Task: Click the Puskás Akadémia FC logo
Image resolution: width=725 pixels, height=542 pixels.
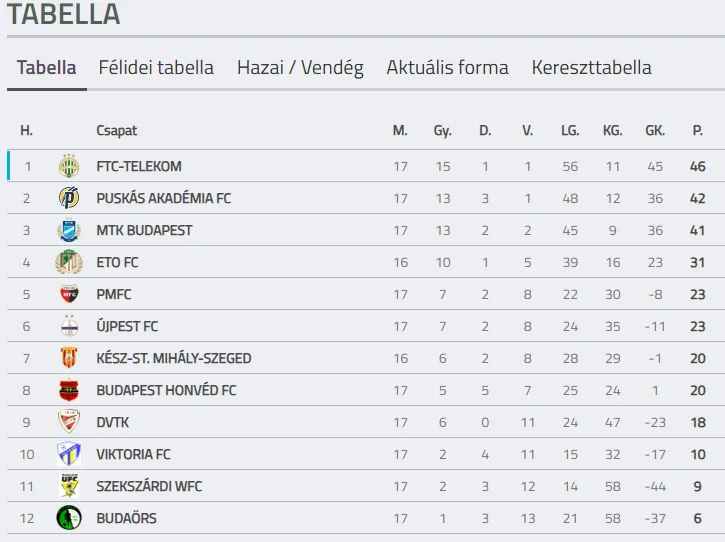Action: tap(68, 198)
